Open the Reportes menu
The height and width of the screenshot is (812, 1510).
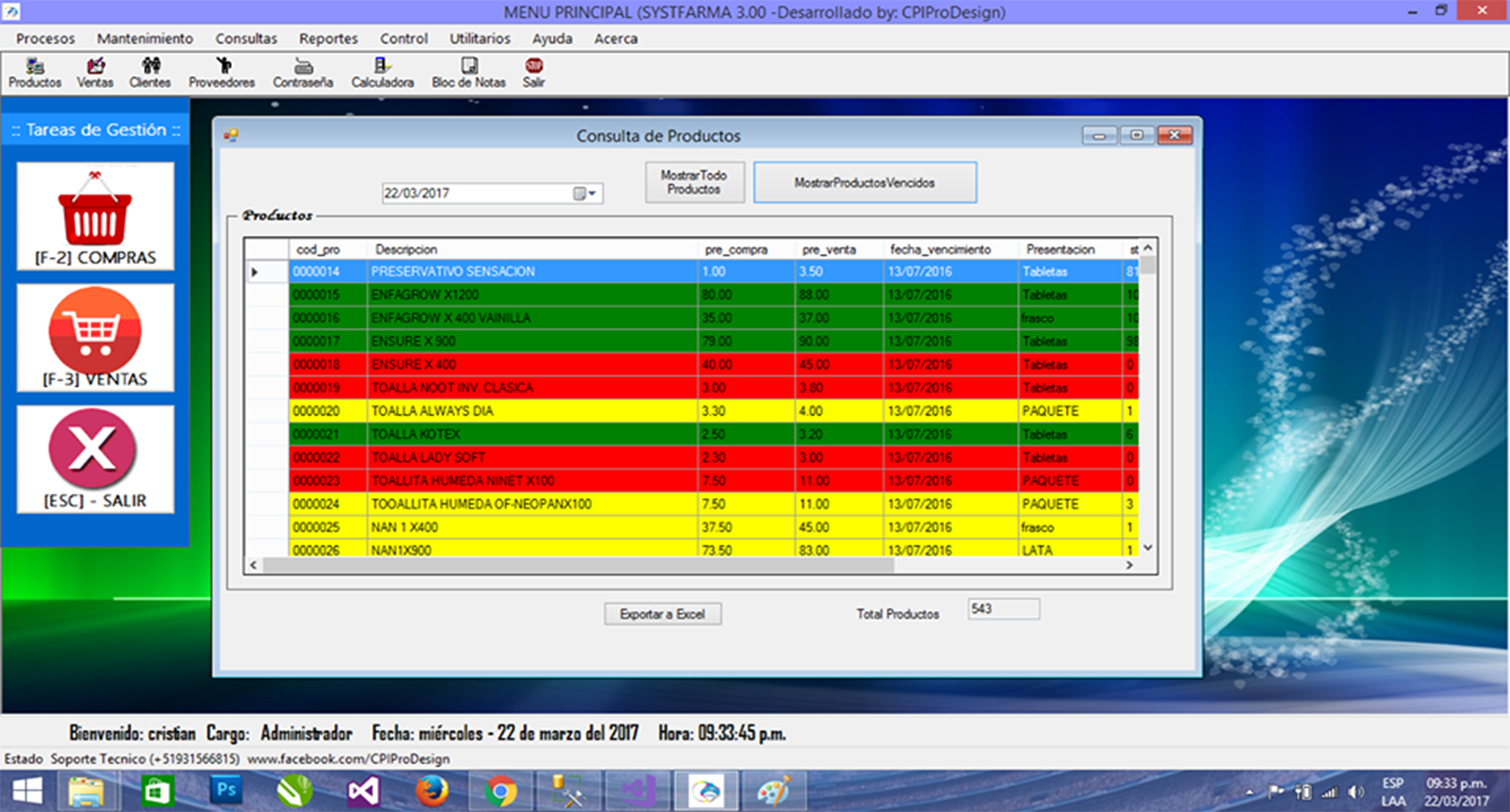pos(329,39)
